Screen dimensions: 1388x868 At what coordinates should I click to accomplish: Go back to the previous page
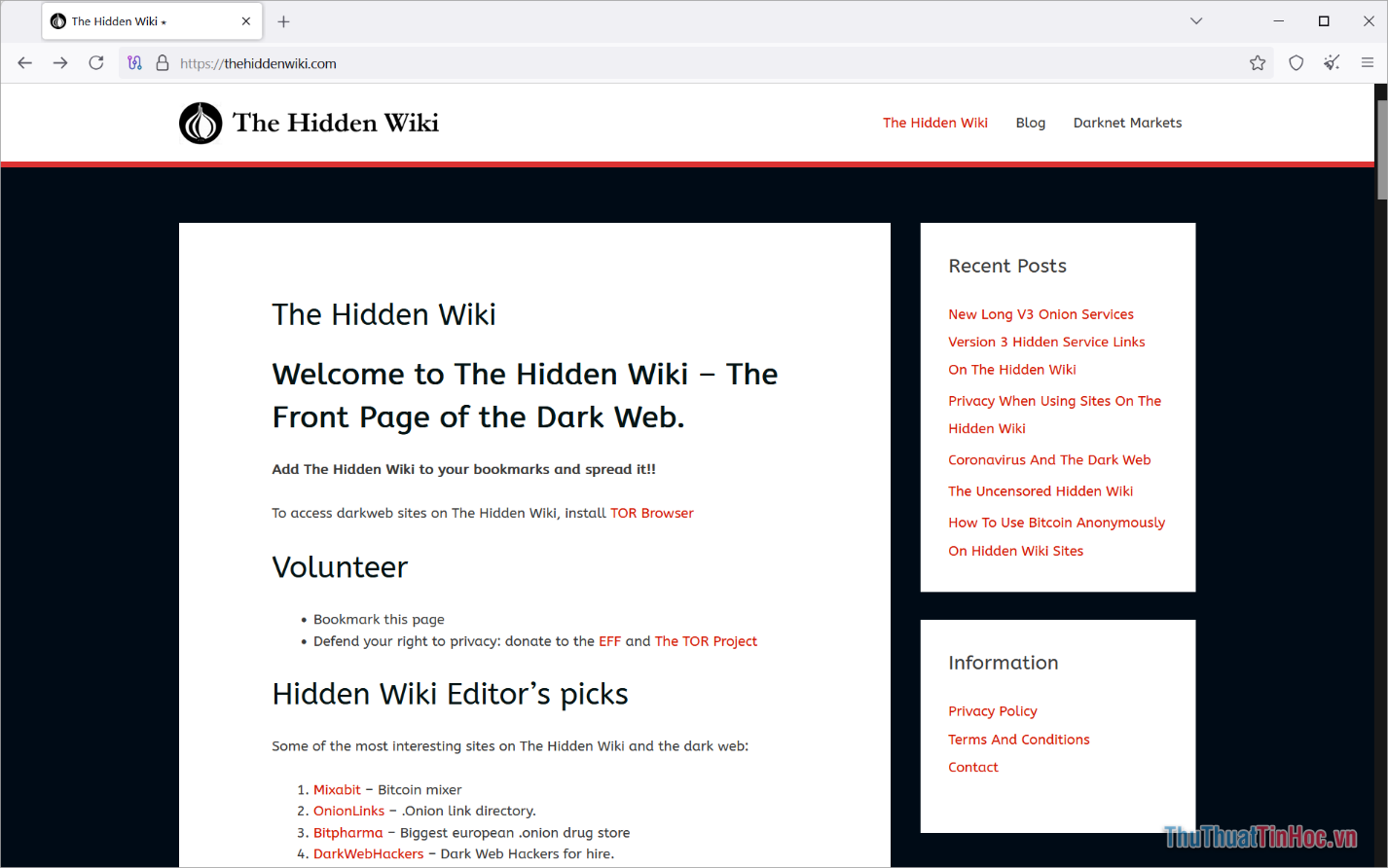click(x=25, y=63)
